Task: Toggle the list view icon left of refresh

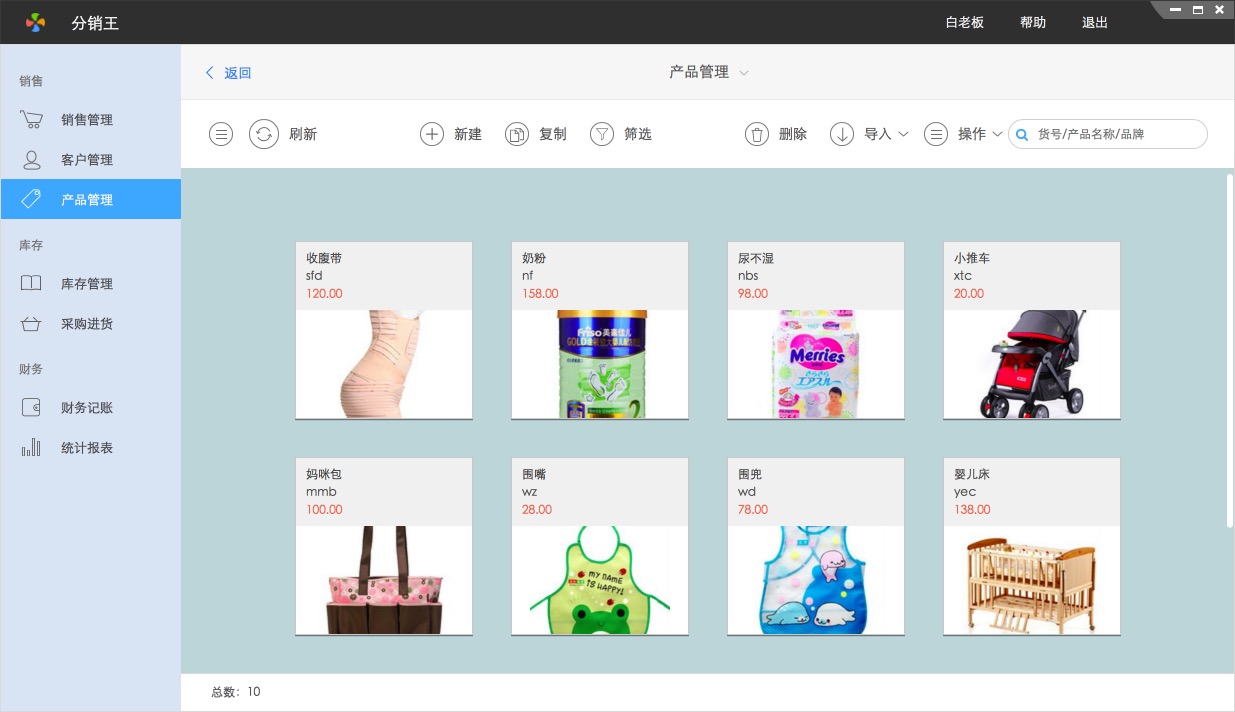Action: click(x=221, y=134)
